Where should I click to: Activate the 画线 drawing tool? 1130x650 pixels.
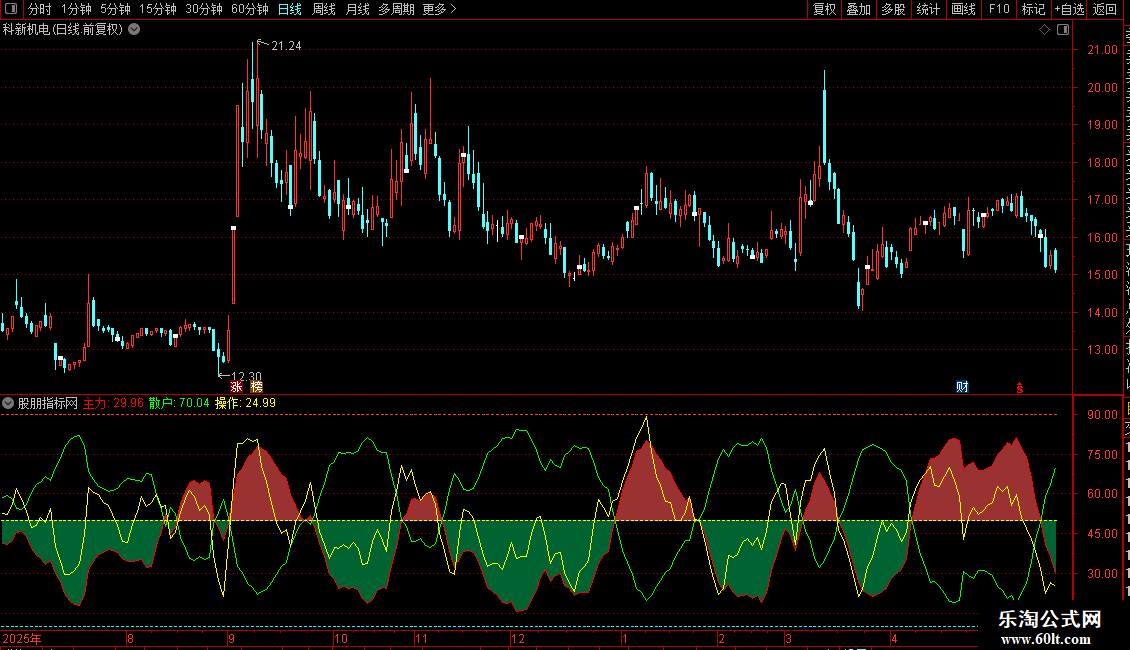pyautogui.click(x=964, y=9)
